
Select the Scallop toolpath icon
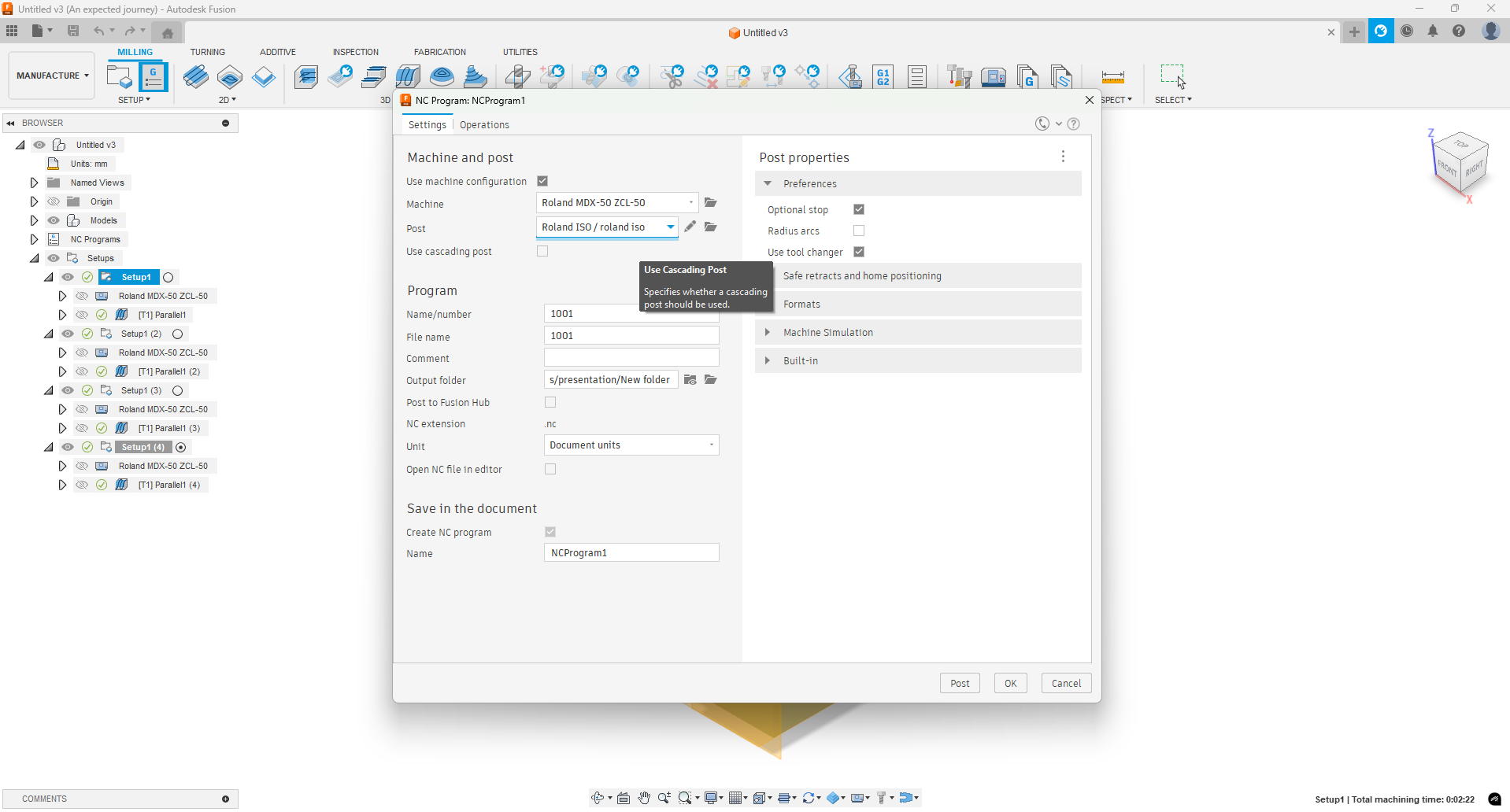point(442,77)
